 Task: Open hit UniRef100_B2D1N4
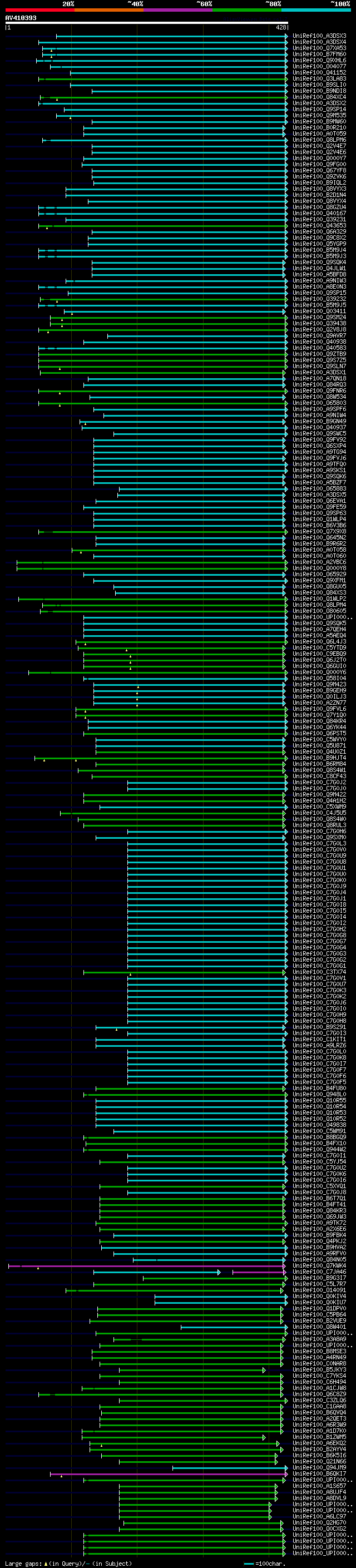pyautogui.click(x=319, y=195)
